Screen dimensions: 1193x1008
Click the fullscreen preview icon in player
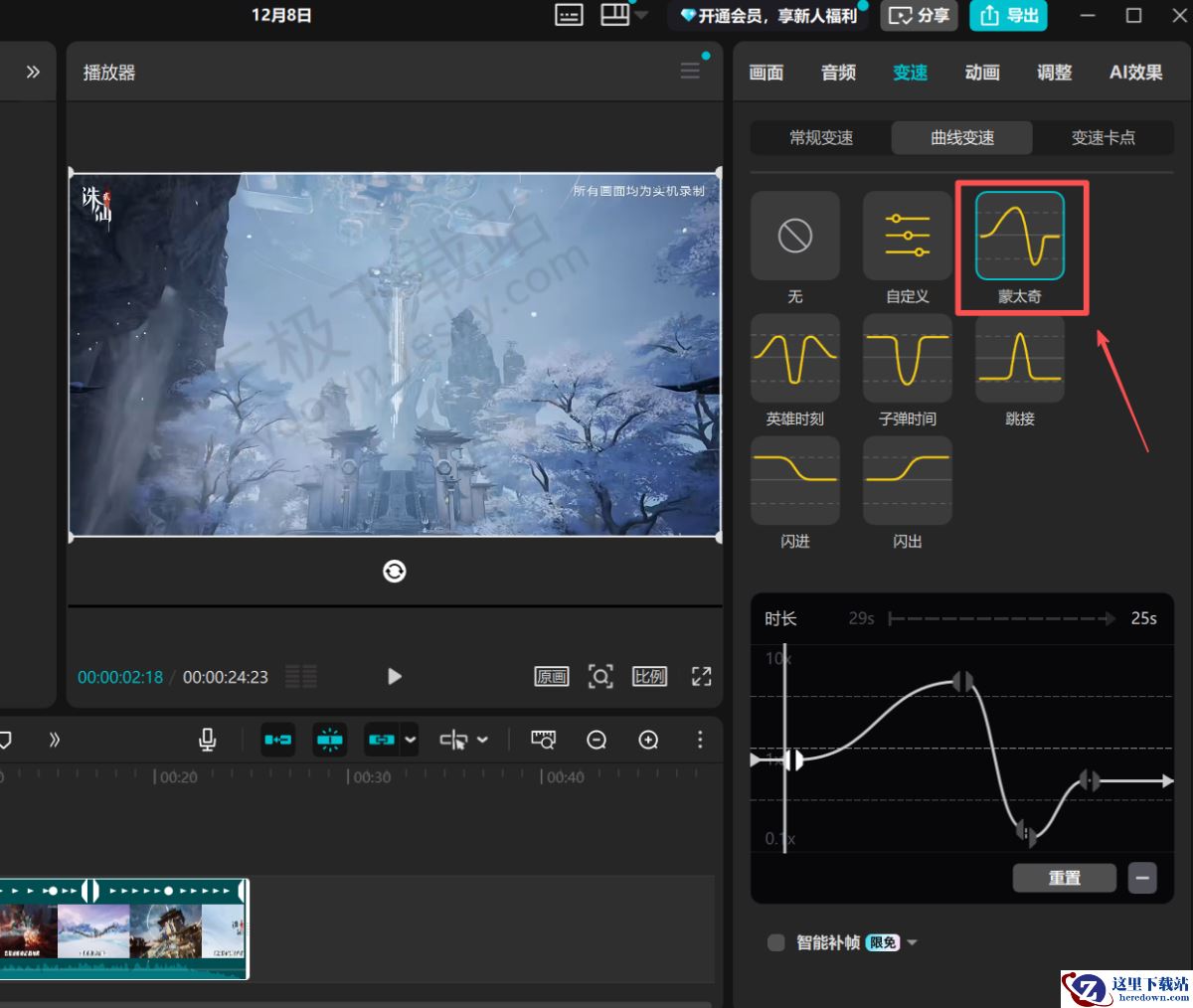coord(701,677)
